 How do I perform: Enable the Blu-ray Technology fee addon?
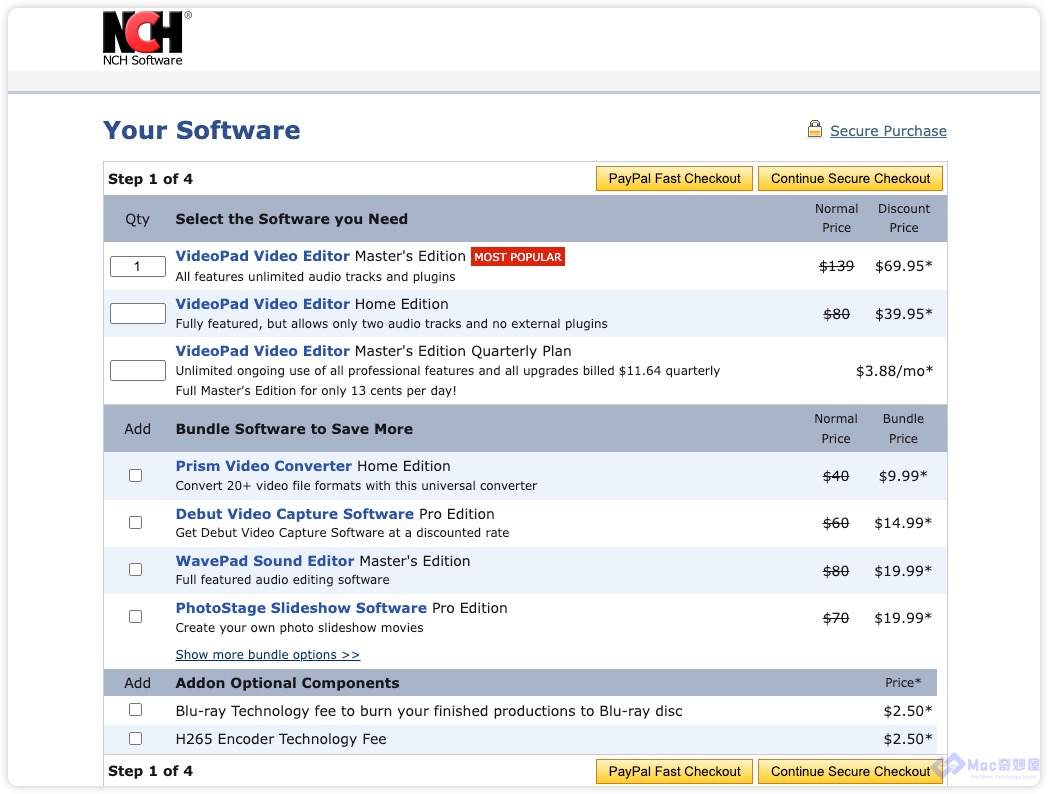coord(136,710)
